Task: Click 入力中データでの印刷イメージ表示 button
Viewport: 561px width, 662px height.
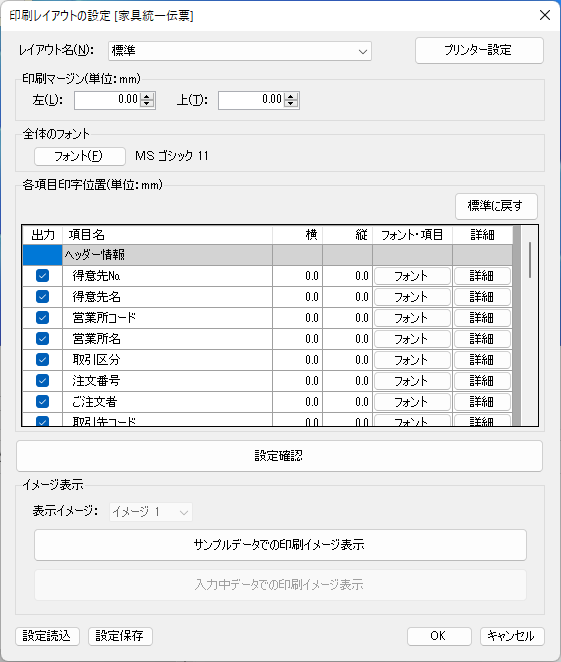Action: pos(280,585)
